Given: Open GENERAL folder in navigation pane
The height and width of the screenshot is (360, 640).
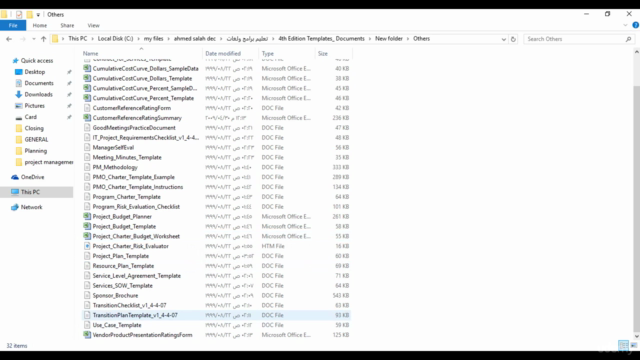Looking at the screenshot, I should (36, 140).
